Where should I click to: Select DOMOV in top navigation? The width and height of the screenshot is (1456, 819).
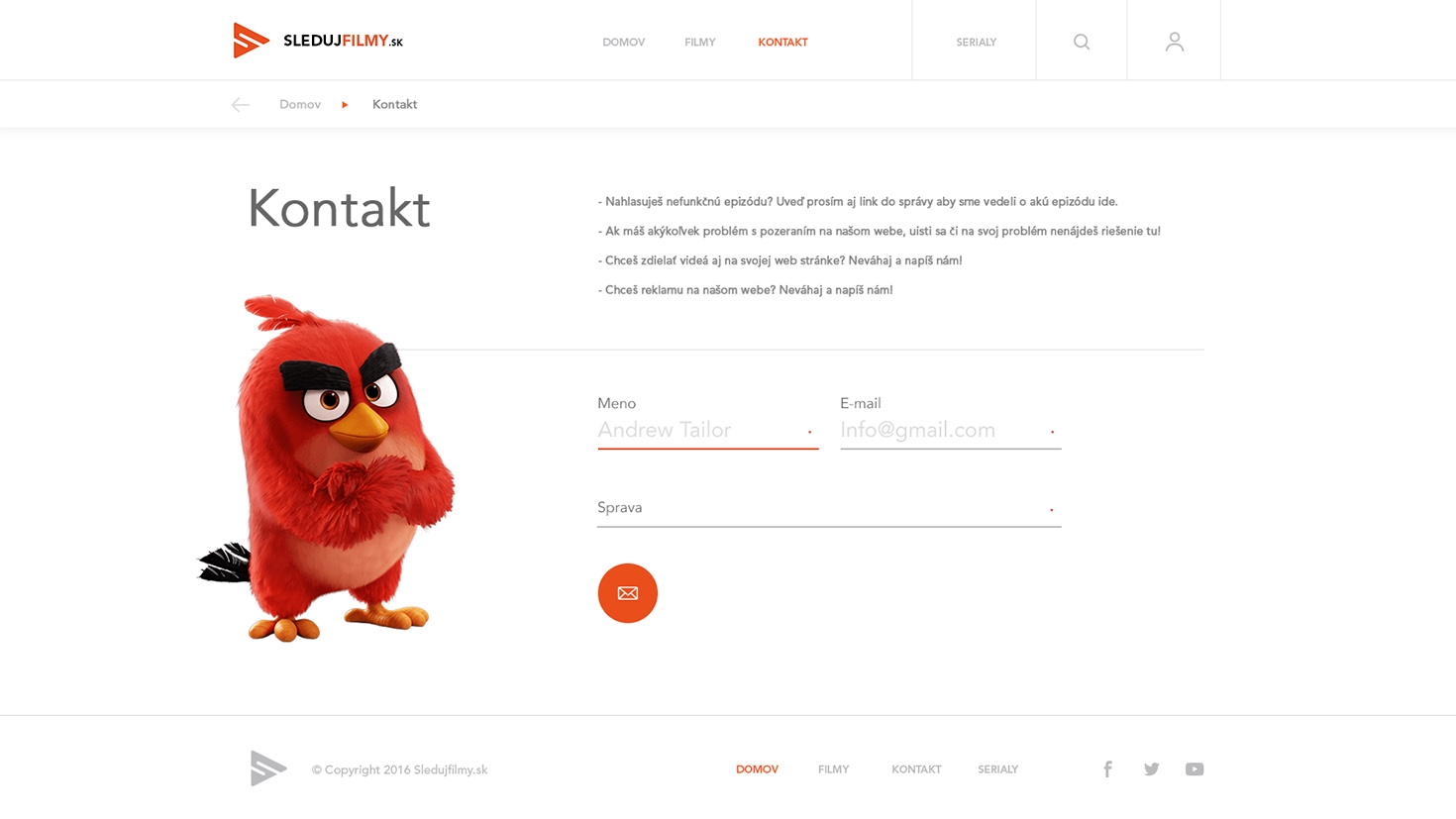pyautogui.click(x=623, y=43)
